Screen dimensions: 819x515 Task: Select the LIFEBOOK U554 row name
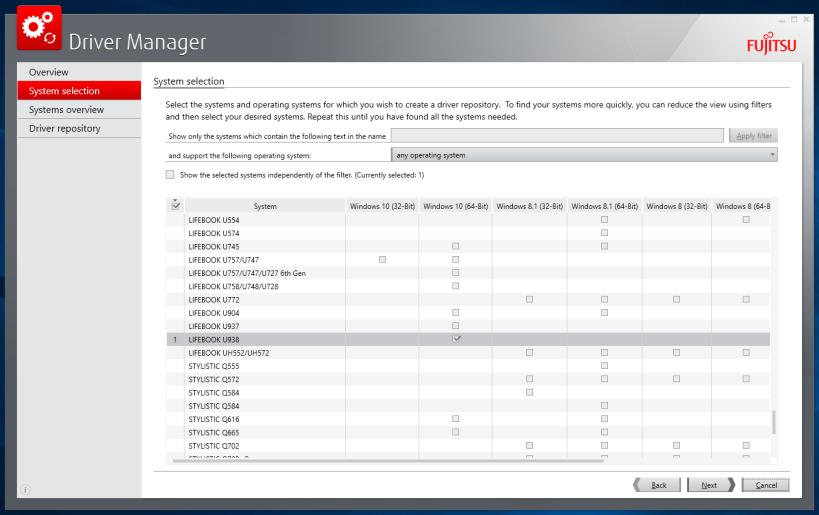214,220
